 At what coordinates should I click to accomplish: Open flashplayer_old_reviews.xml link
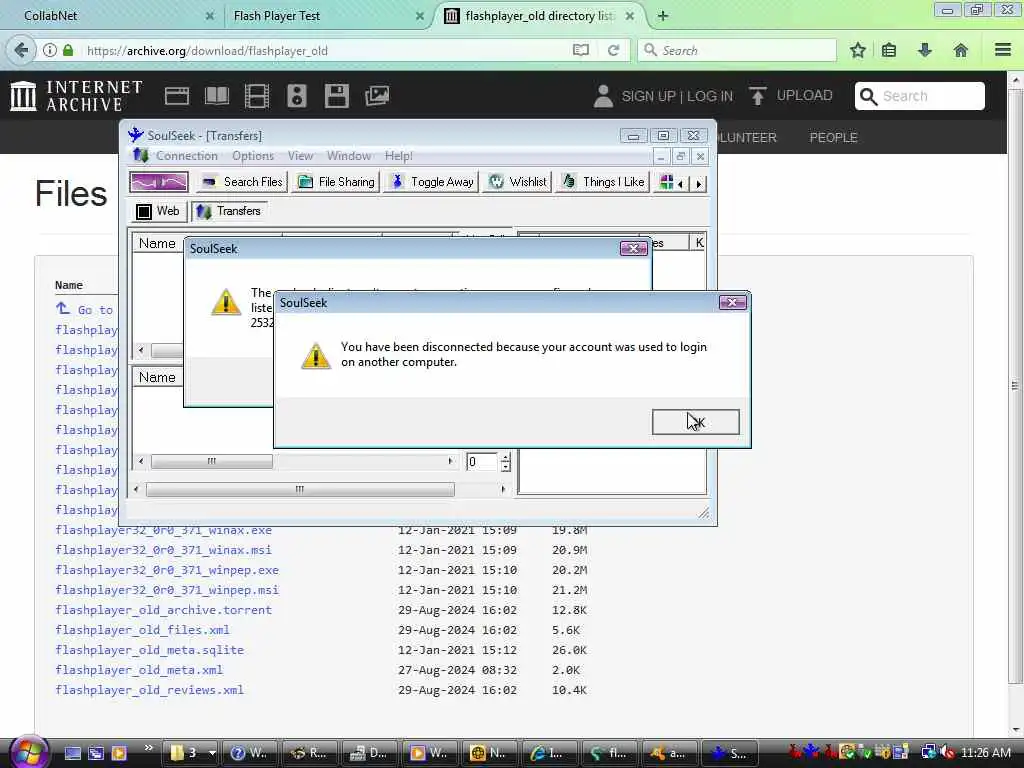[x=150, y=690]
